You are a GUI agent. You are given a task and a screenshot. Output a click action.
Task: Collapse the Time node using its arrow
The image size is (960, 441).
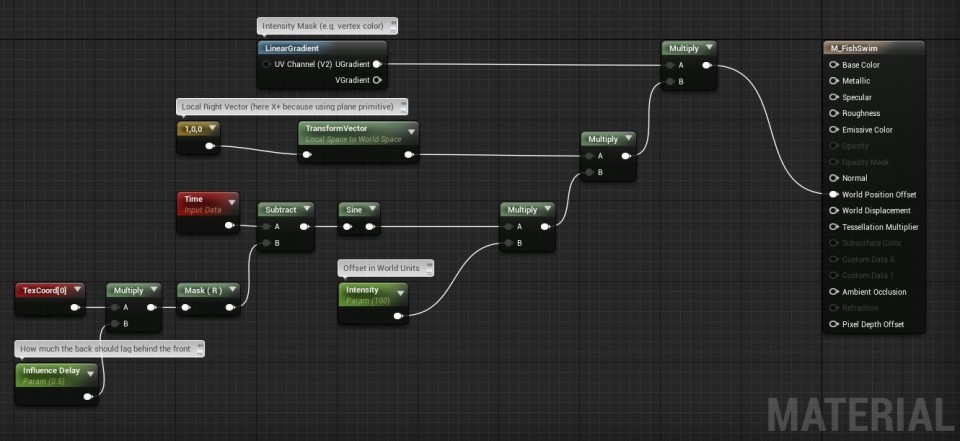click(231, 201)
